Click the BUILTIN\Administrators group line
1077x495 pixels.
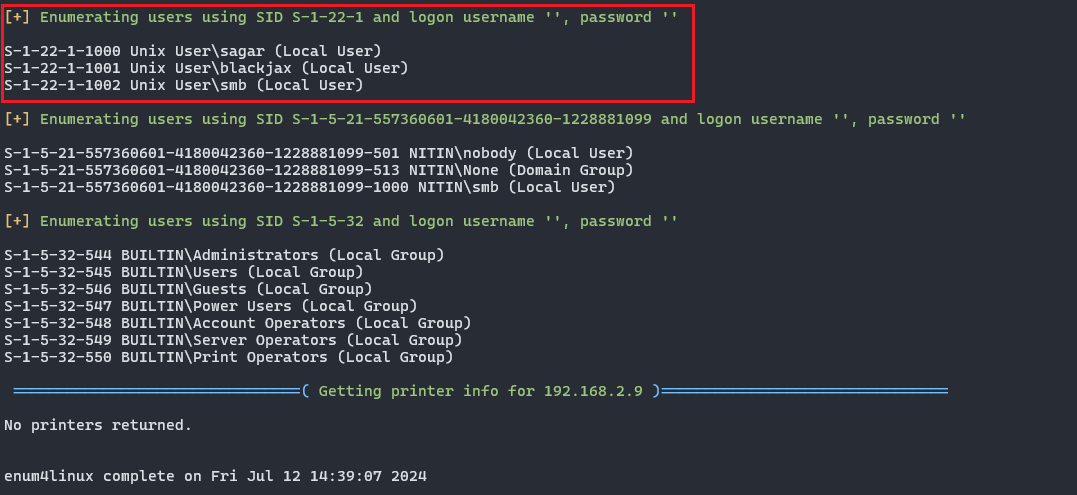[224, 255]
